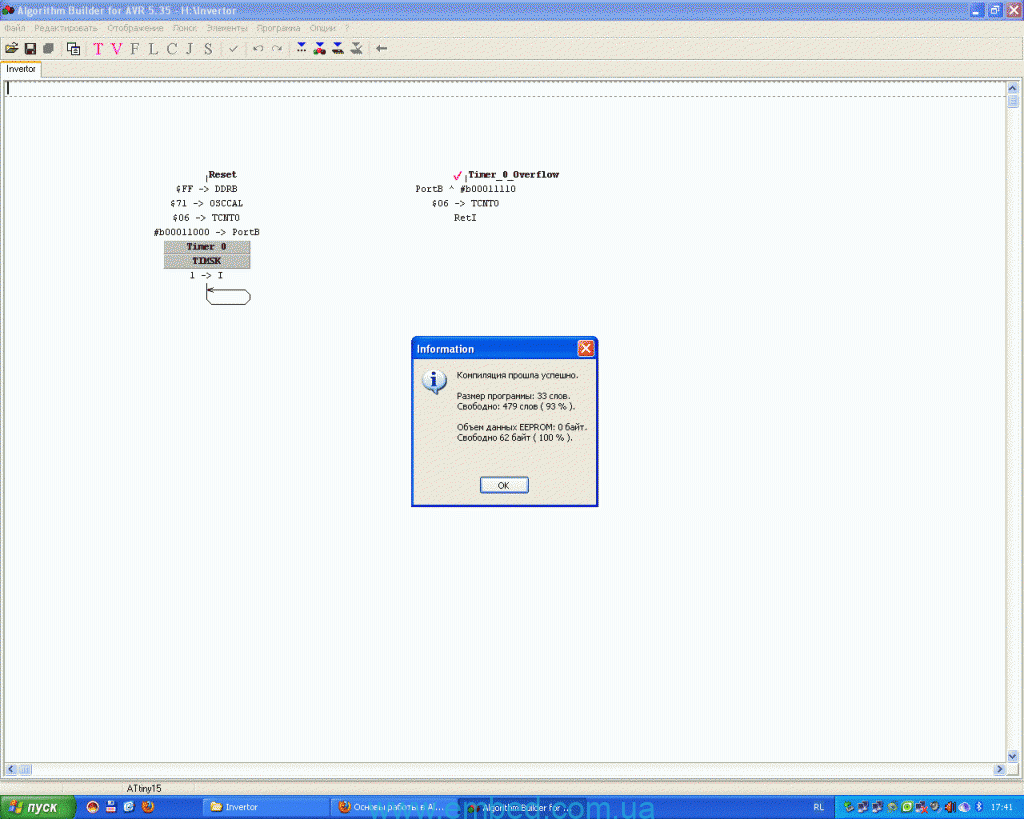This screenshot has height=819, width=1024.
Task: Select the J jump tool letter
Action: click(189, 49)
